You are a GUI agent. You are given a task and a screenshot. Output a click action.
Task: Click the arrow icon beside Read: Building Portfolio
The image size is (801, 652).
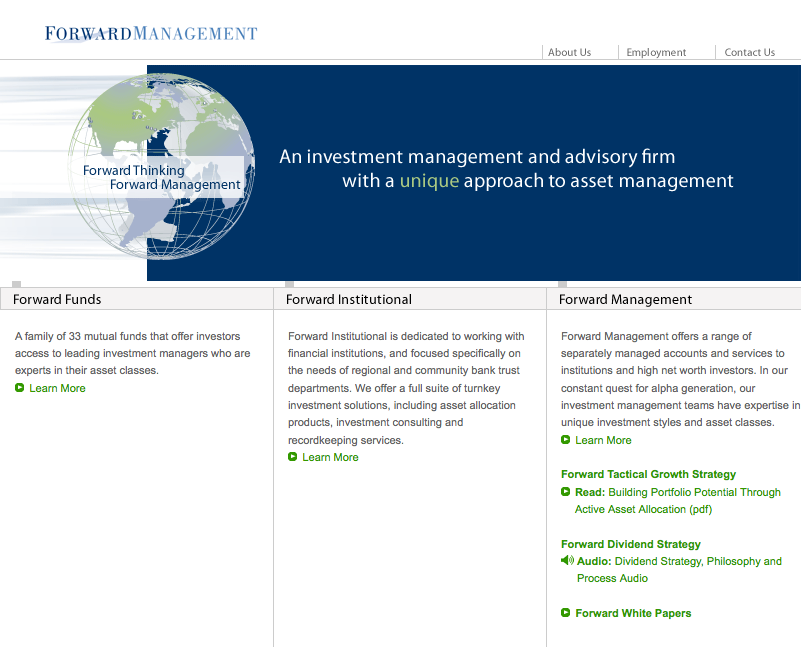(x=566, y=492)
